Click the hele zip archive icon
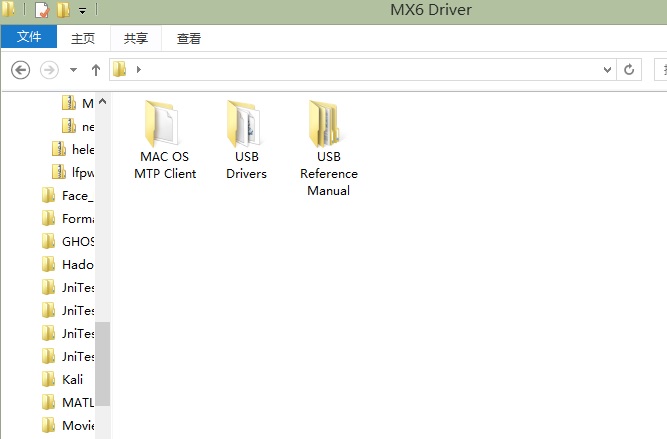667x439 pixels. [59, 149]
